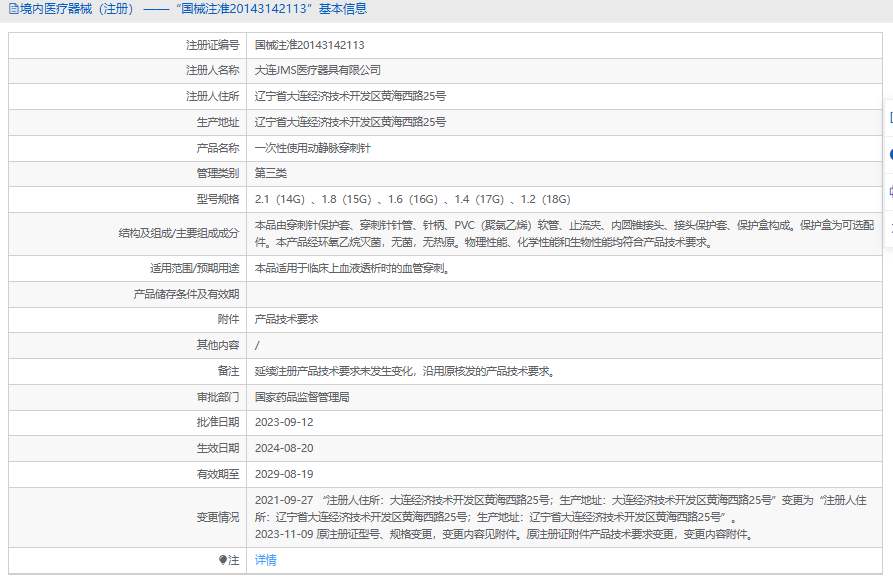Image resolution: width=893 pixels, height=580 pixels.
Task: Click the 产品名称 label
Action: (218, 148)
